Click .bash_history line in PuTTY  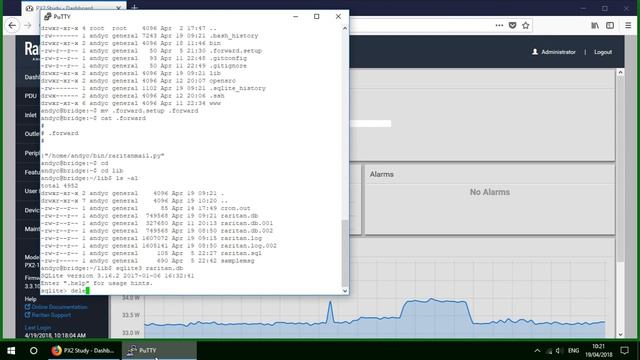149,36
